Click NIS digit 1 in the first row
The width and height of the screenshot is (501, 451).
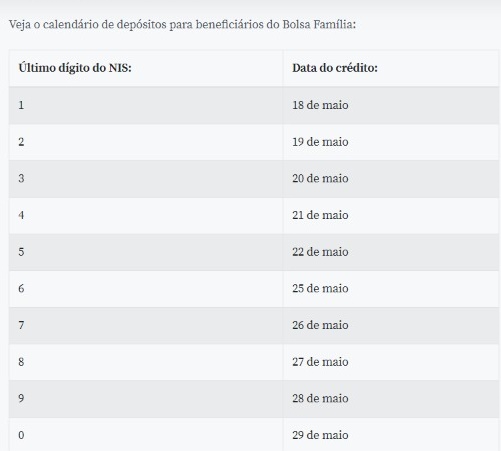tap(146, 105)
